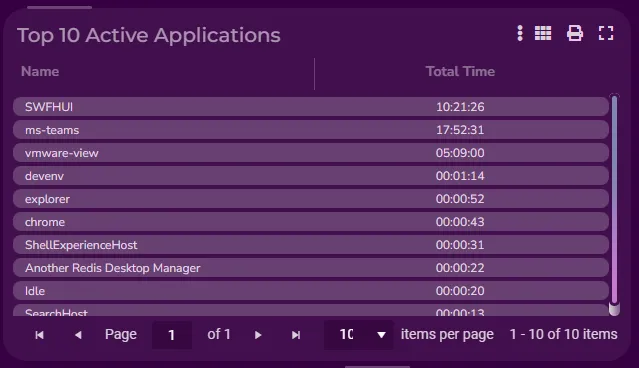Click total time 00:00:31
This screenshot has width=639, height=368.
coord(460,245)
